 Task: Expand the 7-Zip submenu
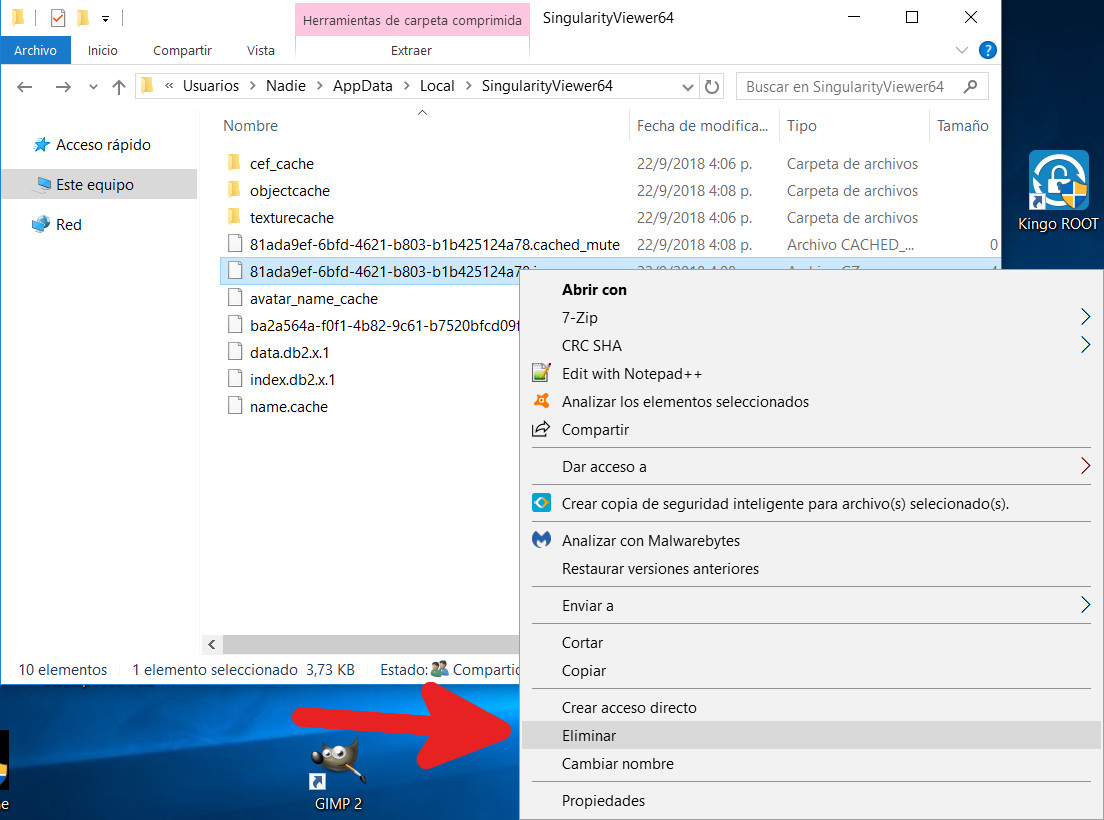(x=1086, y=318)
